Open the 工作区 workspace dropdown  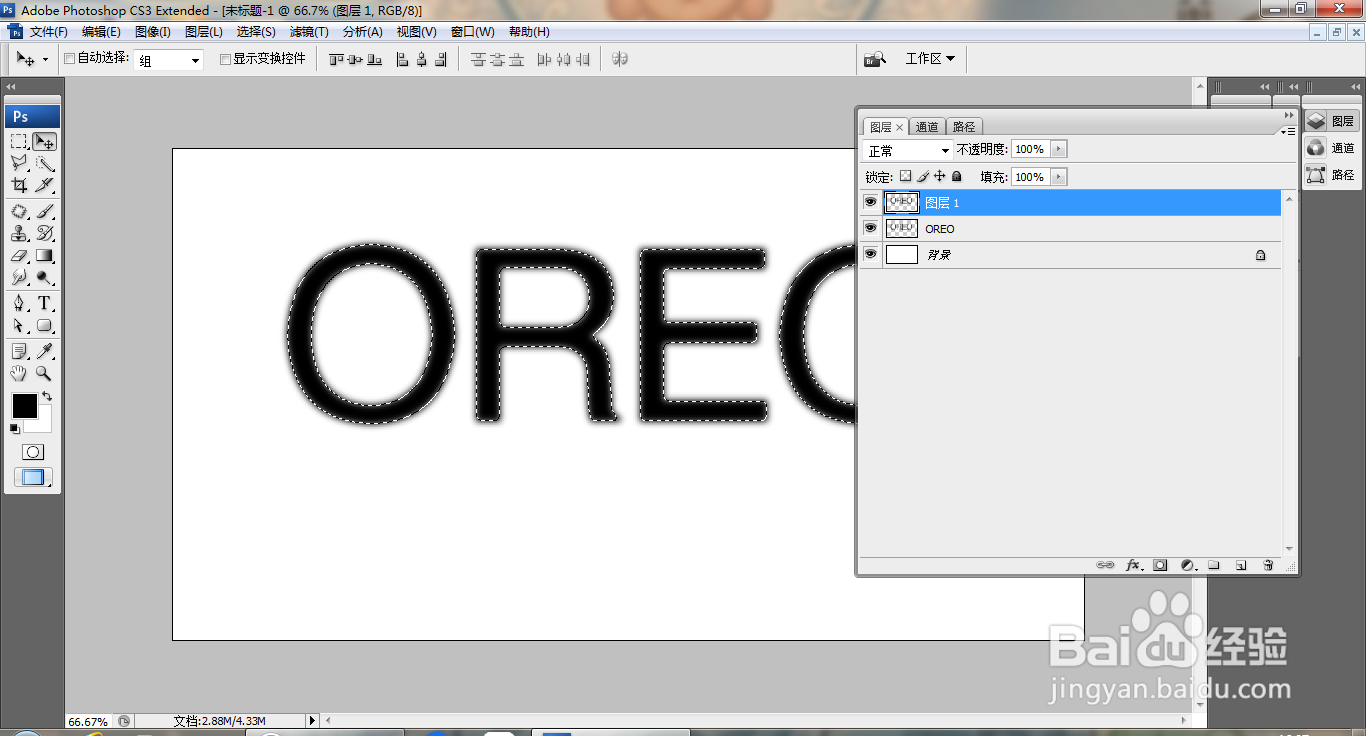point(930,59)
